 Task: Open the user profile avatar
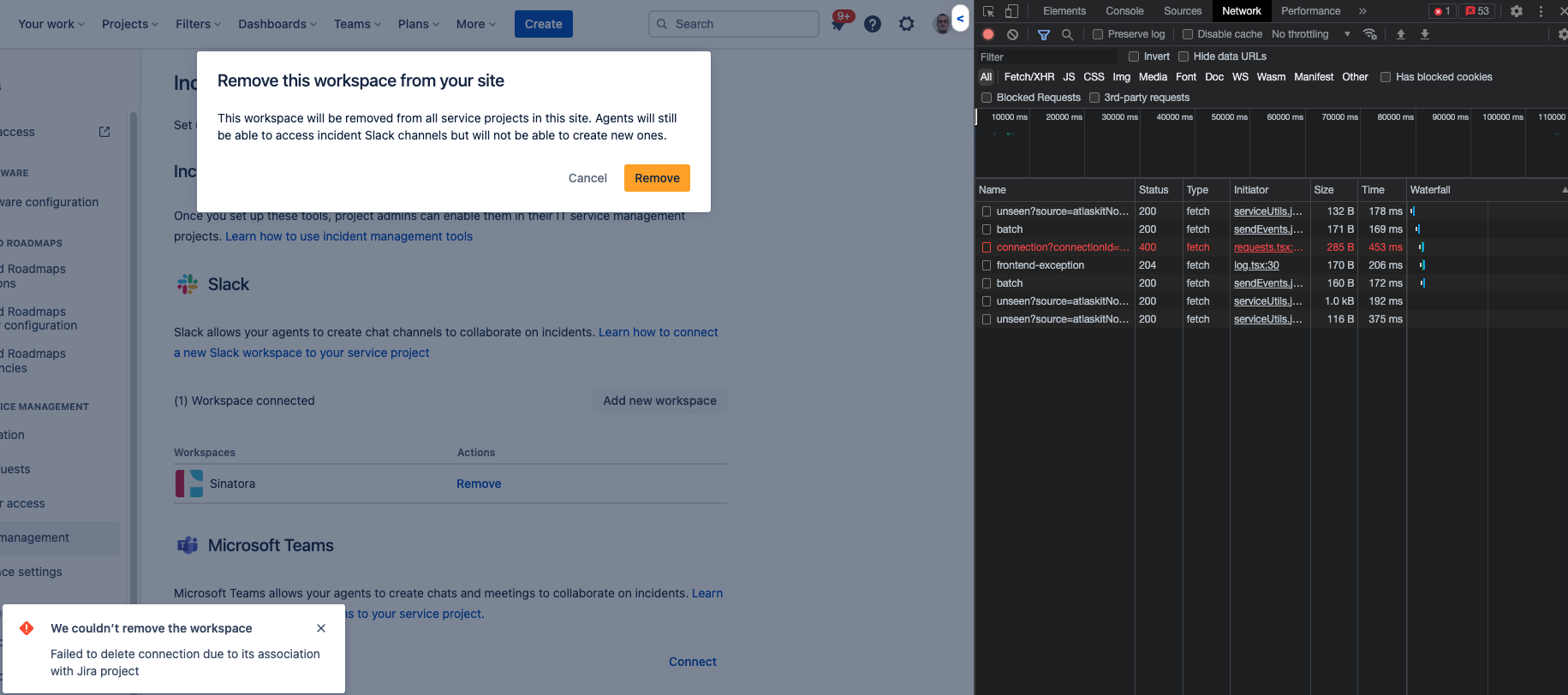(941, 24)
